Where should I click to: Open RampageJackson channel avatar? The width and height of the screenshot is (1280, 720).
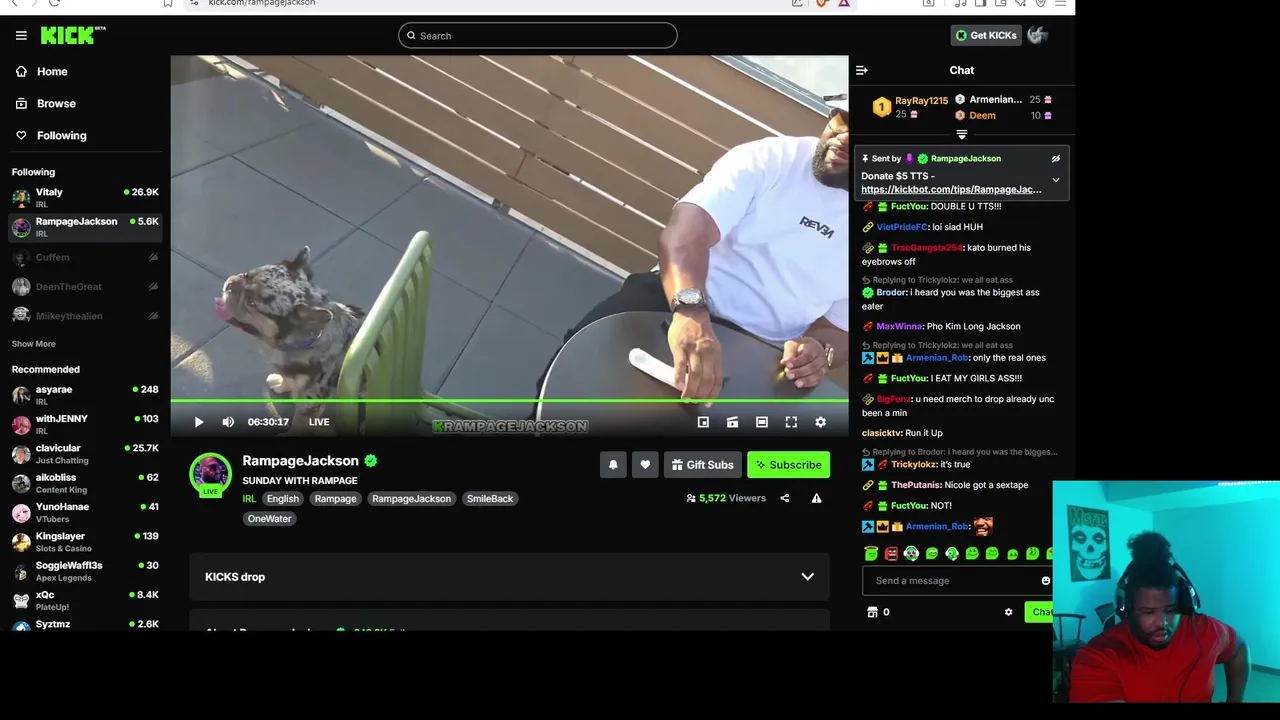[x=211, y=474]
